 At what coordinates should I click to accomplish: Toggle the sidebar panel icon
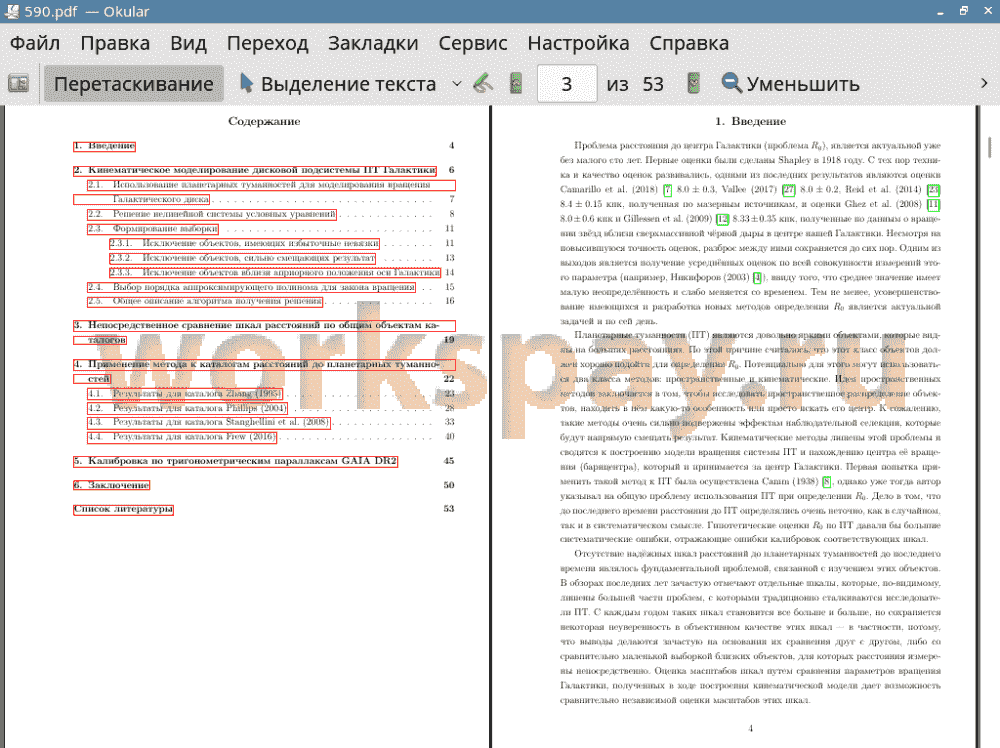tap(18, 84)
